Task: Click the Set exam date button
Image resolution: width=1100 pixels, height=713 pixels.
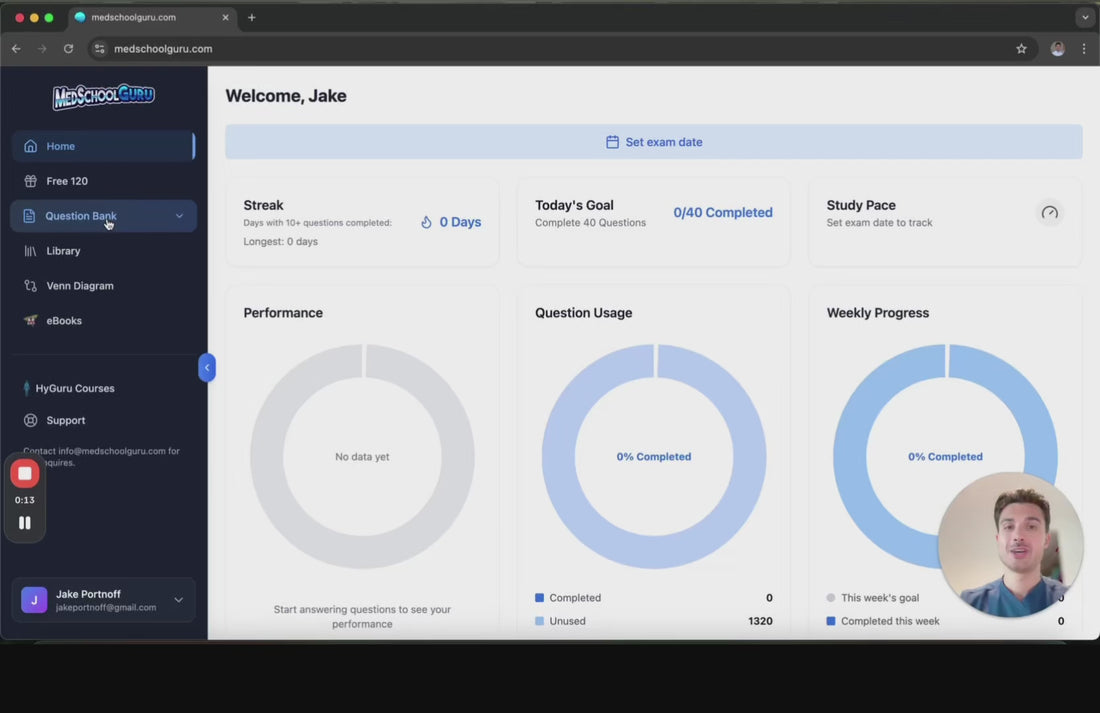Action: coord(653,142)
